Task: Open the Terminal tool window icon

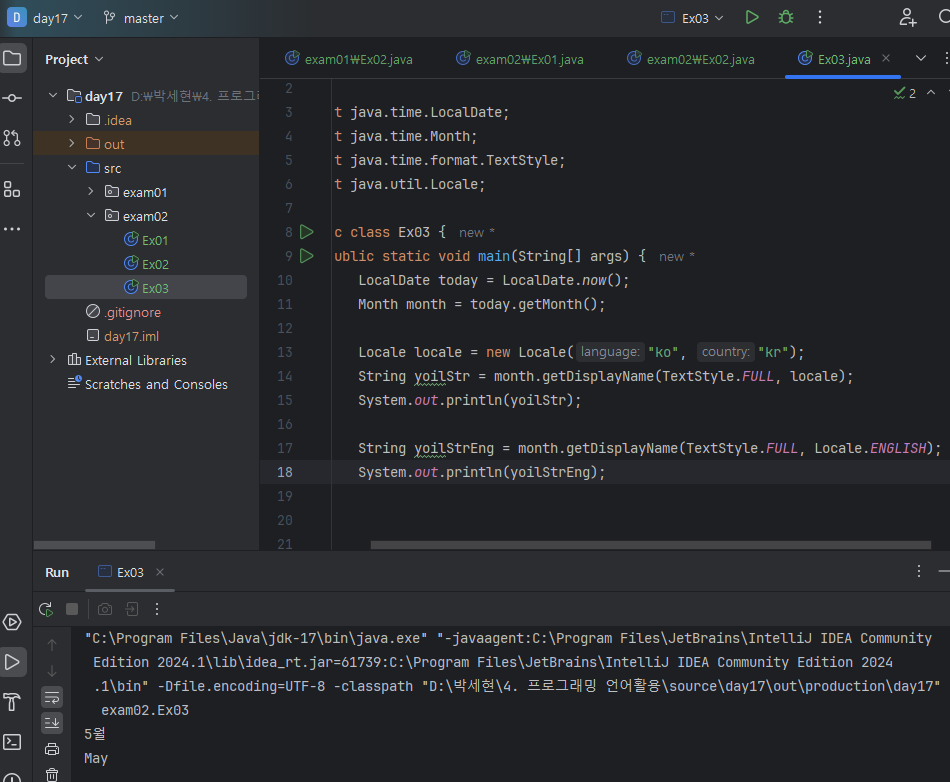Action: point(12,742)
